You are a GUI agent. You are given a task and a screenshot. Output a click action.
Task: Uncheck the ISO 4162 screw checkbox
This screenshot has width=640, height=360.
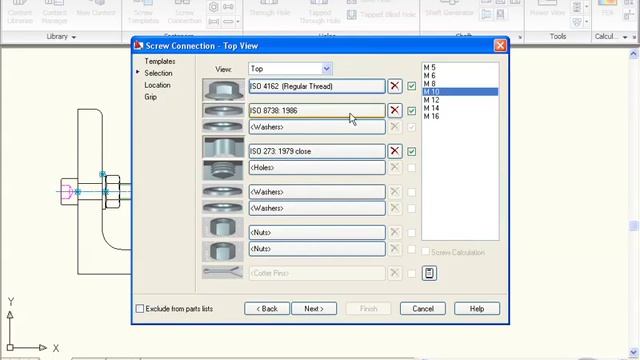tap(411, 86)
